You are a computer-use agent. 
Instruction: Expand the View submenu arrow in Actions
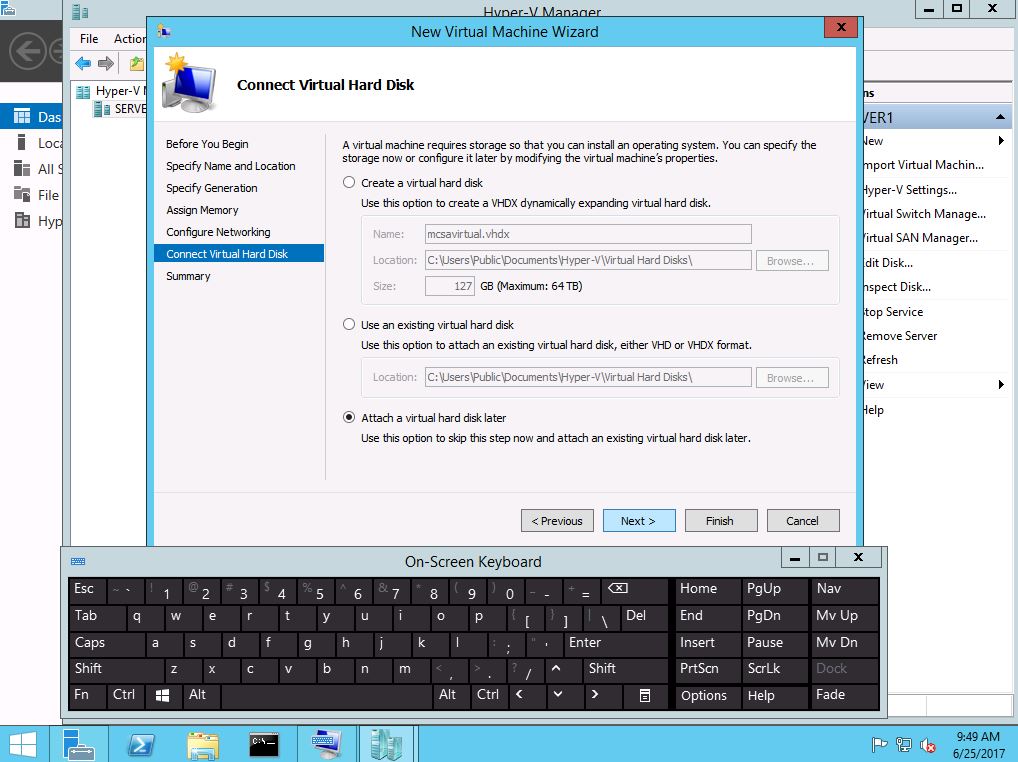(x=1001, y=385)
